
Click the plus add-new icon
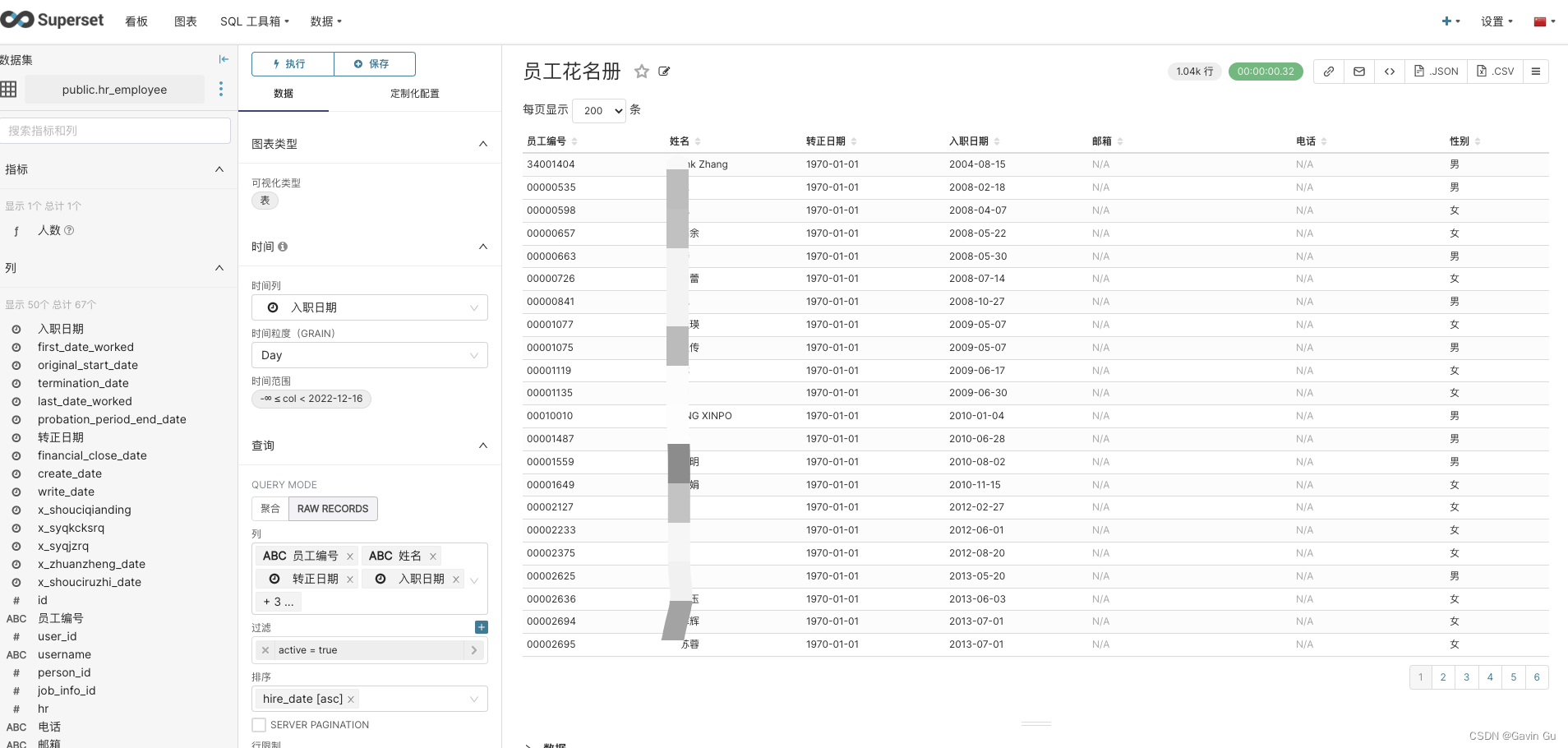point(1450,21)
